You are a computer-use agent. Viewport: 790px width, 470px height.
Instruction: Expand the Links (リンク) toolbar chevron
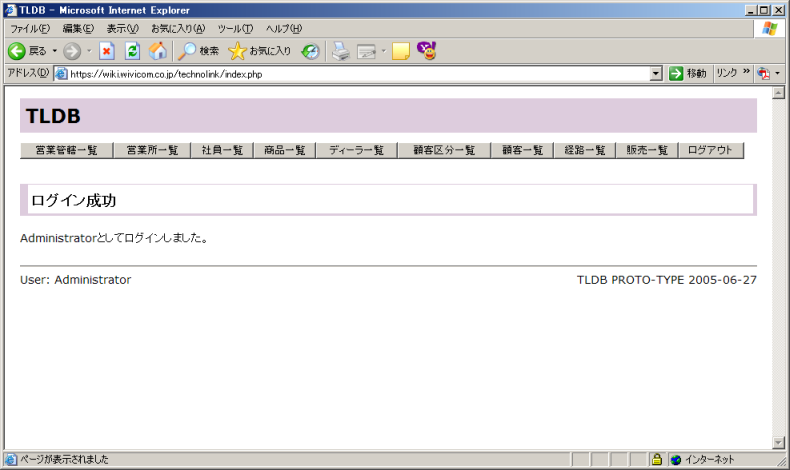pyautogui.click(x=746, y=74)
